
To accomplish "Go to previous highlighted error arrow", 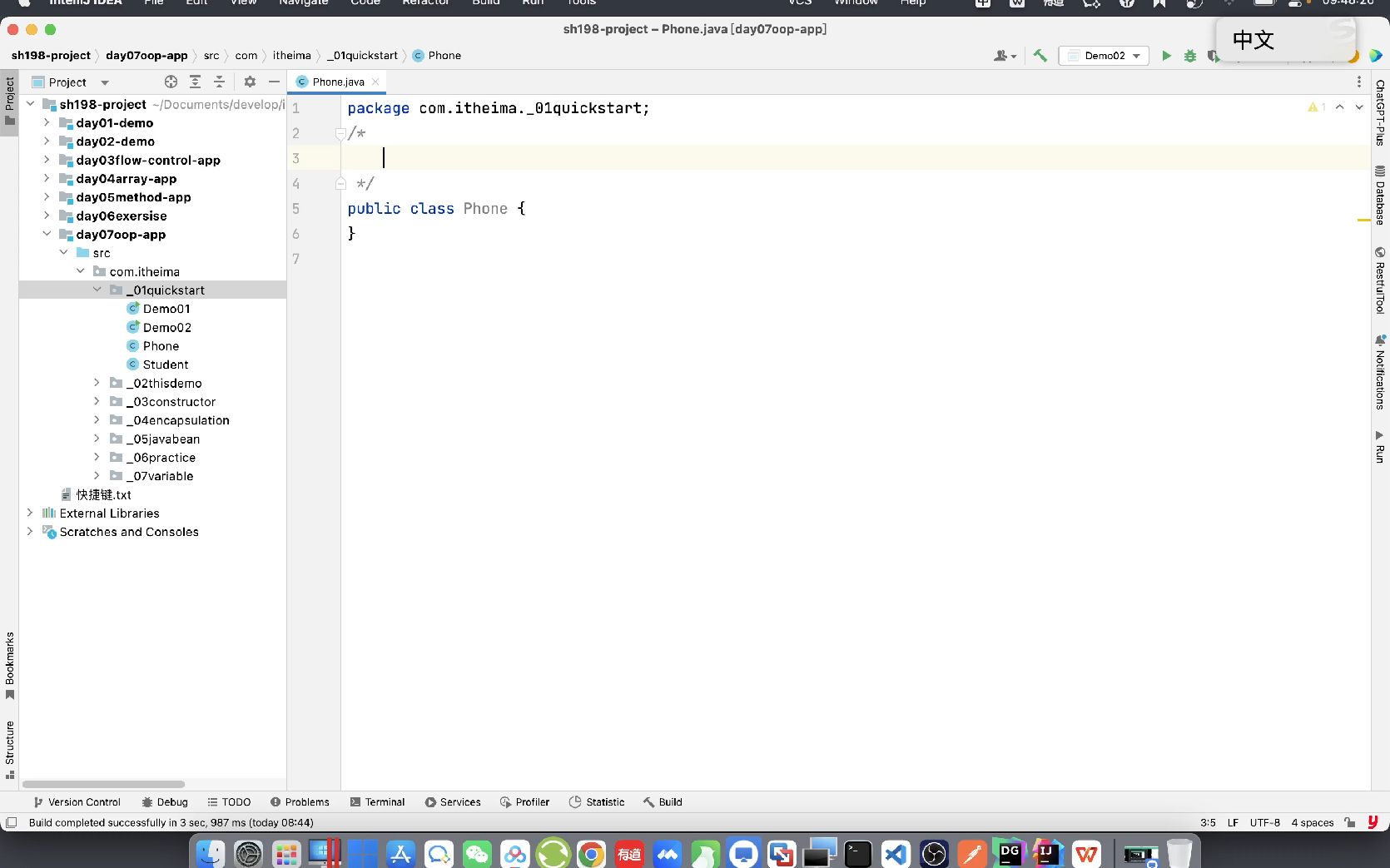I will coord(1339,107).
